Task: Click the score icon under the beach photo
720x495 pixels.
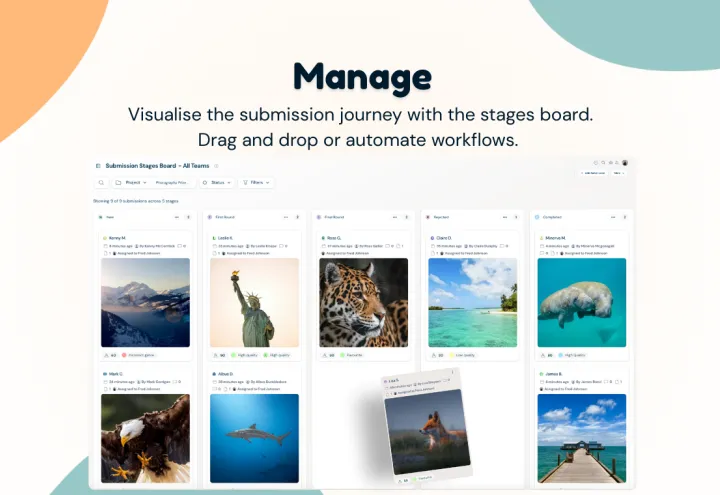Action: [x=434, y=355]
